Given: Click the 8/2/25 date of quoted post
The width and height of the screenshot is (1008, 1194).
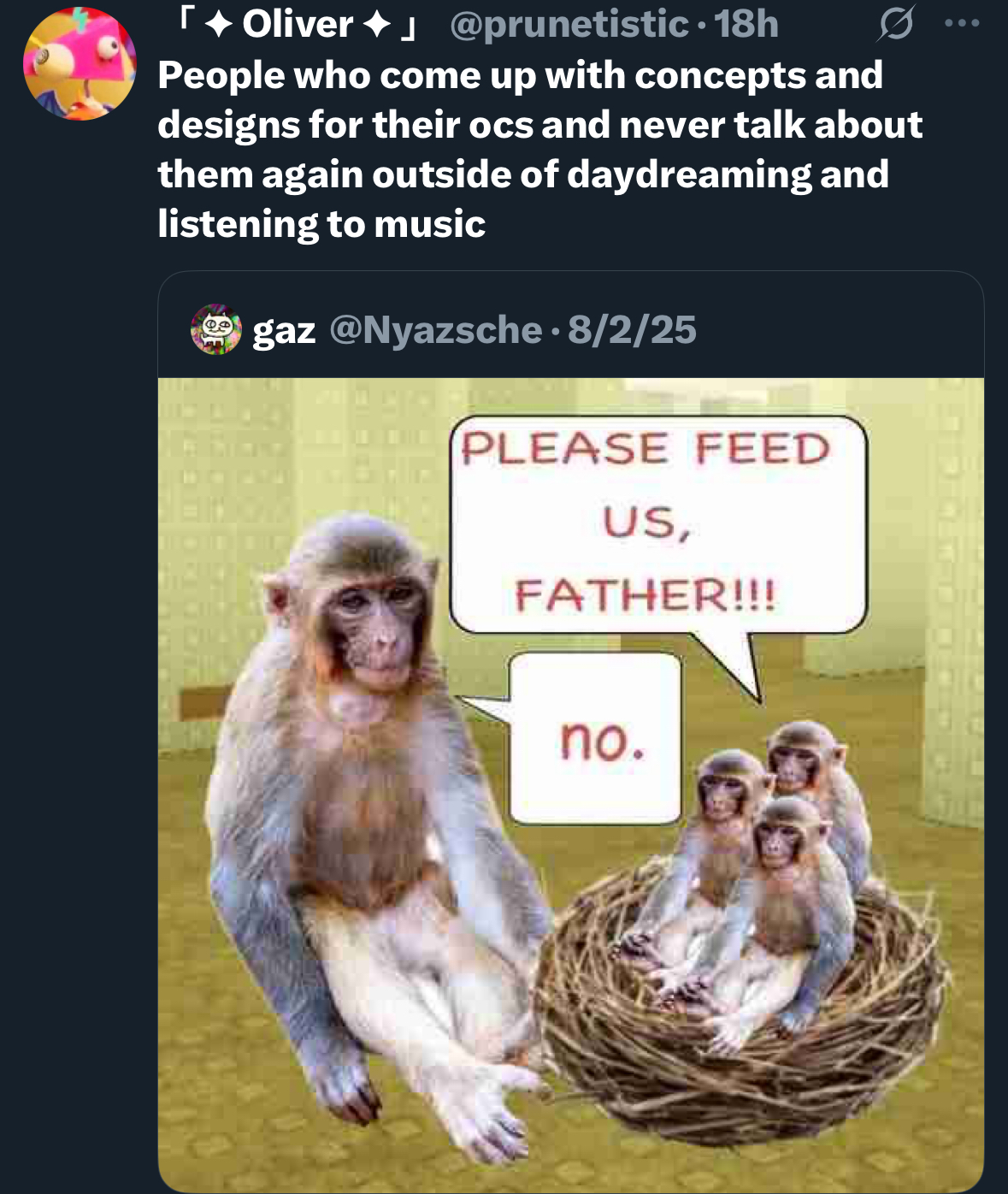Looking at the screenshot, I should [632, 330].
